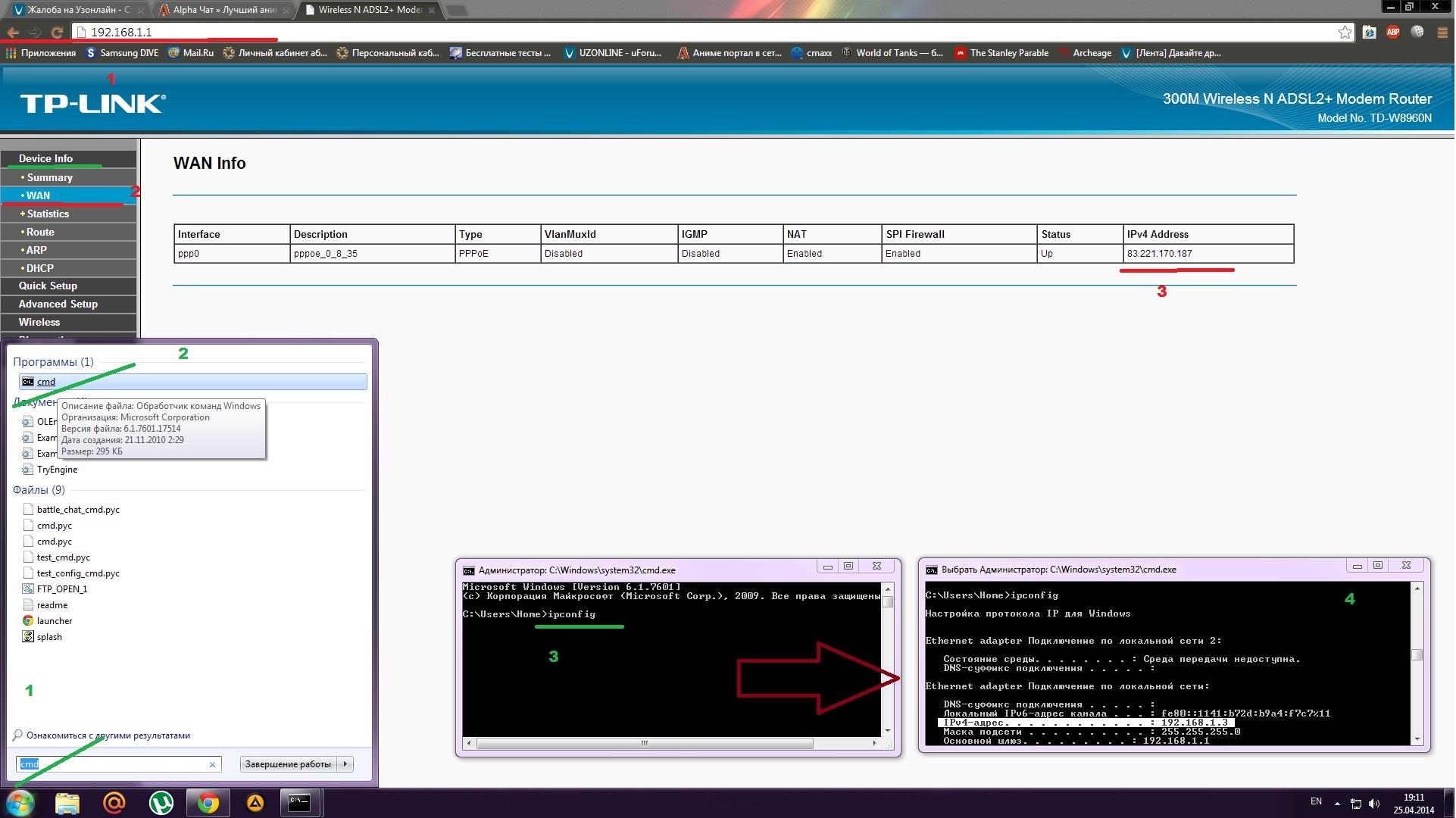This screenshot has width=1456, height=818.
Task: Open Quick Setup menu item
Action: tap(48, 286)
